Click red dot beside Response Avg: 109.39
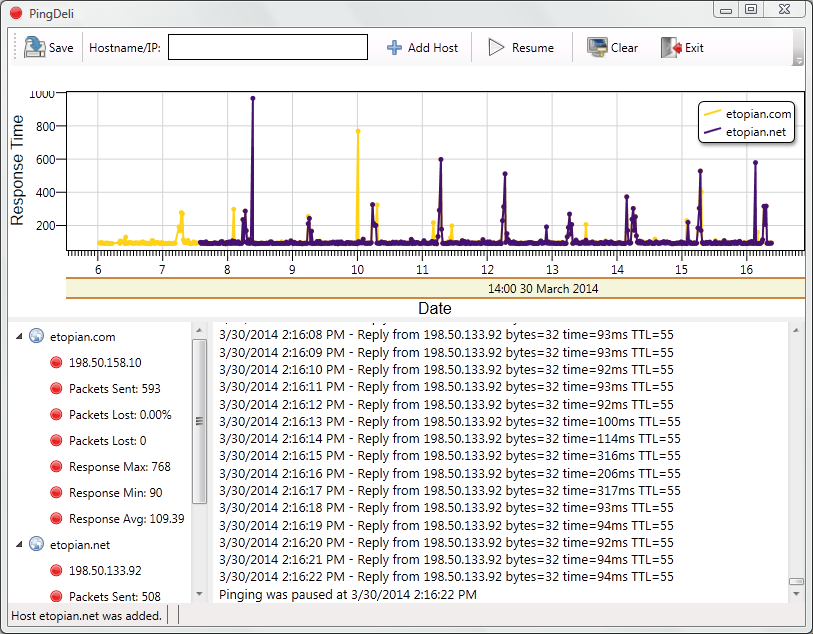 tap(56, 518)
